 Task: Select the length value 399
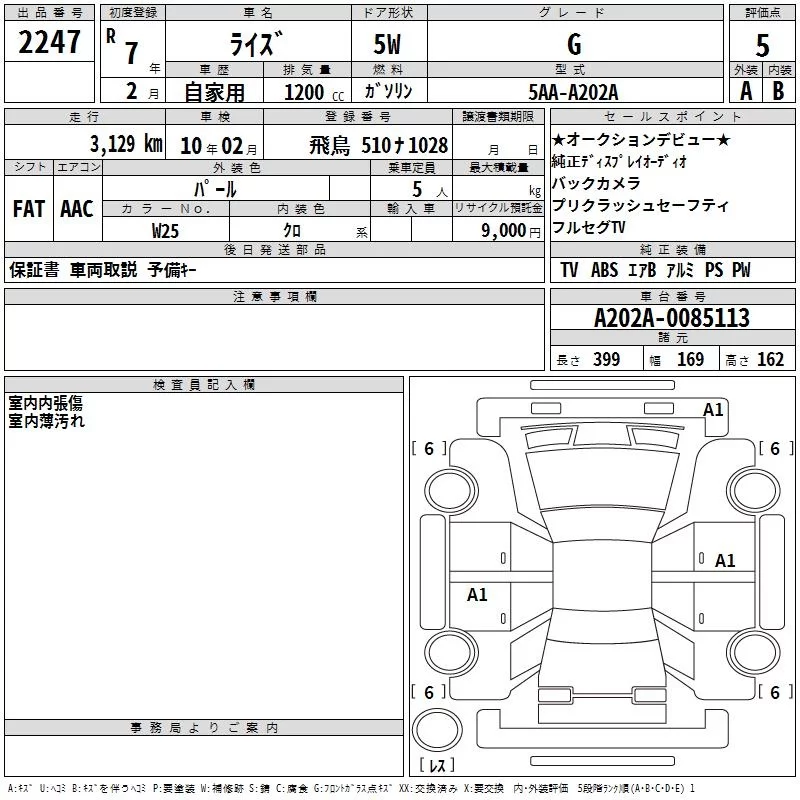pos(606,359)
